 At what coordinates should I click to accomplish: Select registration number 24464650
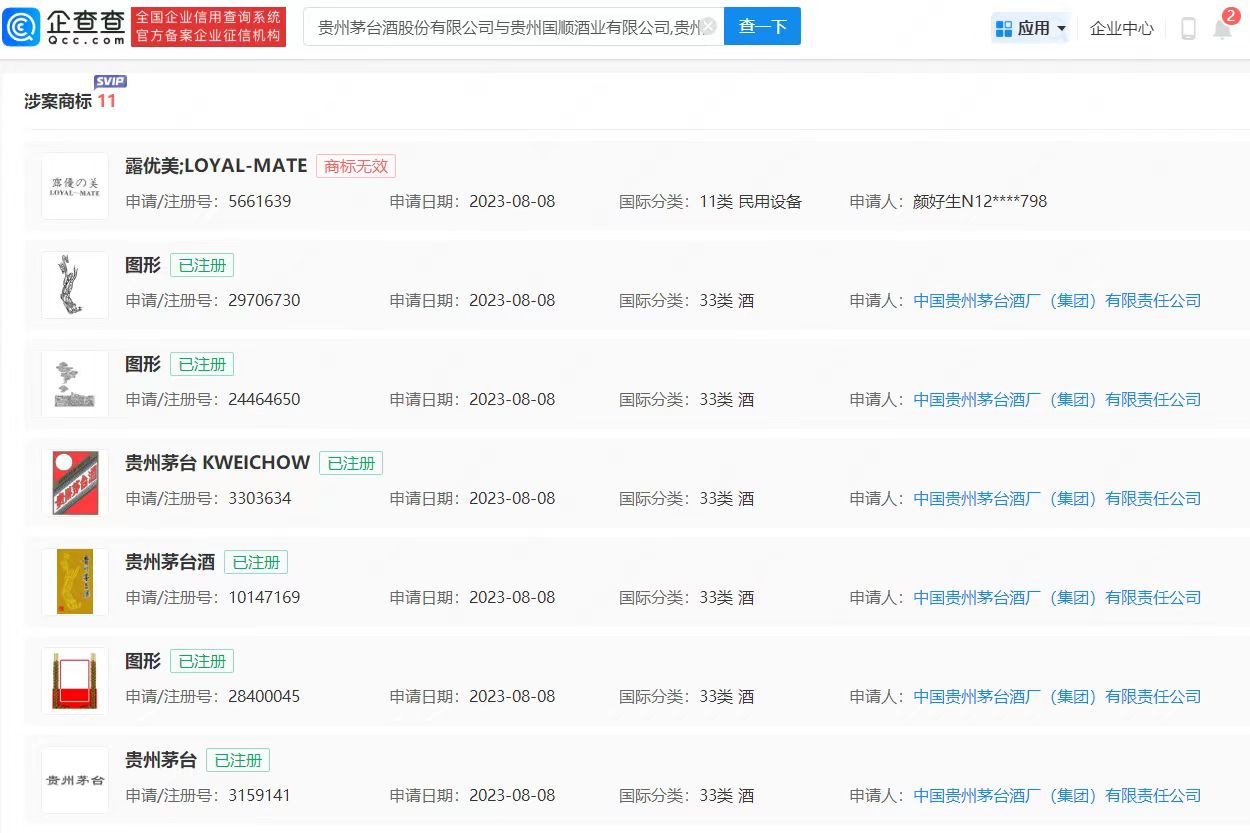click(x=264, y=399)
